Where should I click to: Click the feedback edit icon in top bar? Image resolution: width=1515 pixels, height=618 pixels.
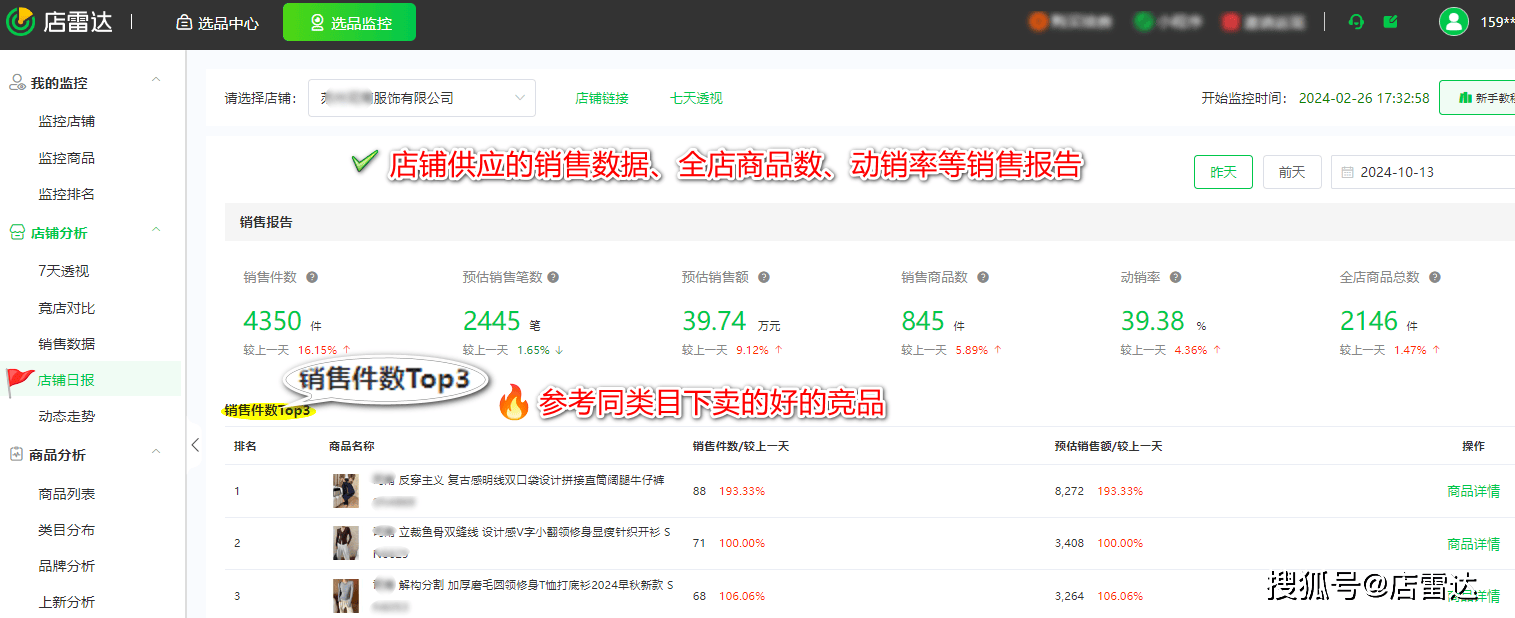pyautogui.click(x=1391, y=21)
